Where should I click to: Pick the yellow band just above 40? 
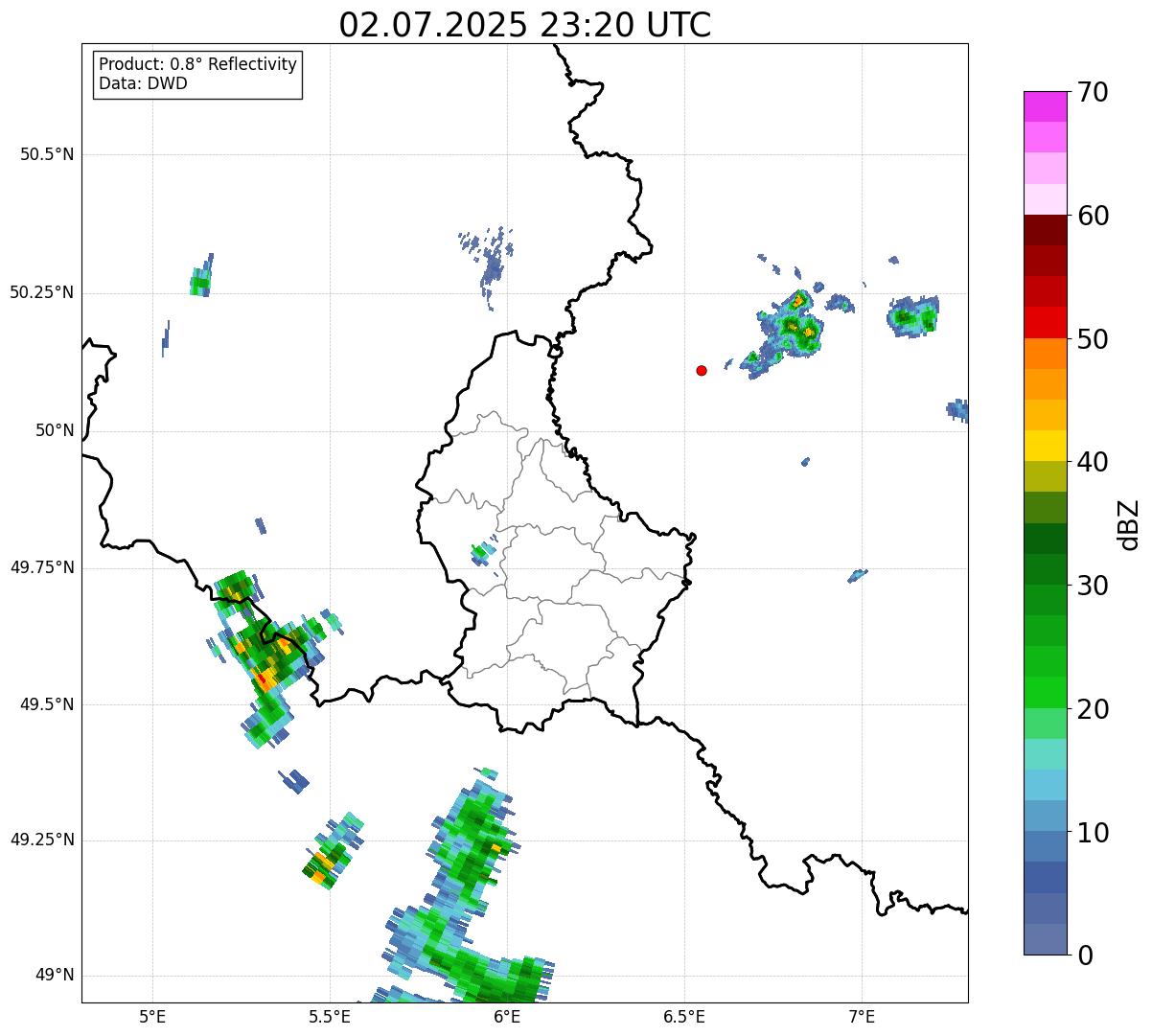pos(1045,446)
